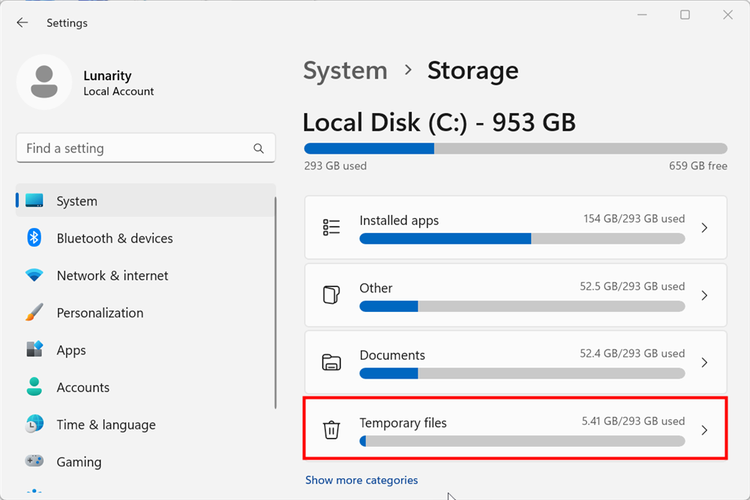Click the Bluetooth & devices icon
The width and height of the screenshot is (750, 500).
[x=34, y=238]
